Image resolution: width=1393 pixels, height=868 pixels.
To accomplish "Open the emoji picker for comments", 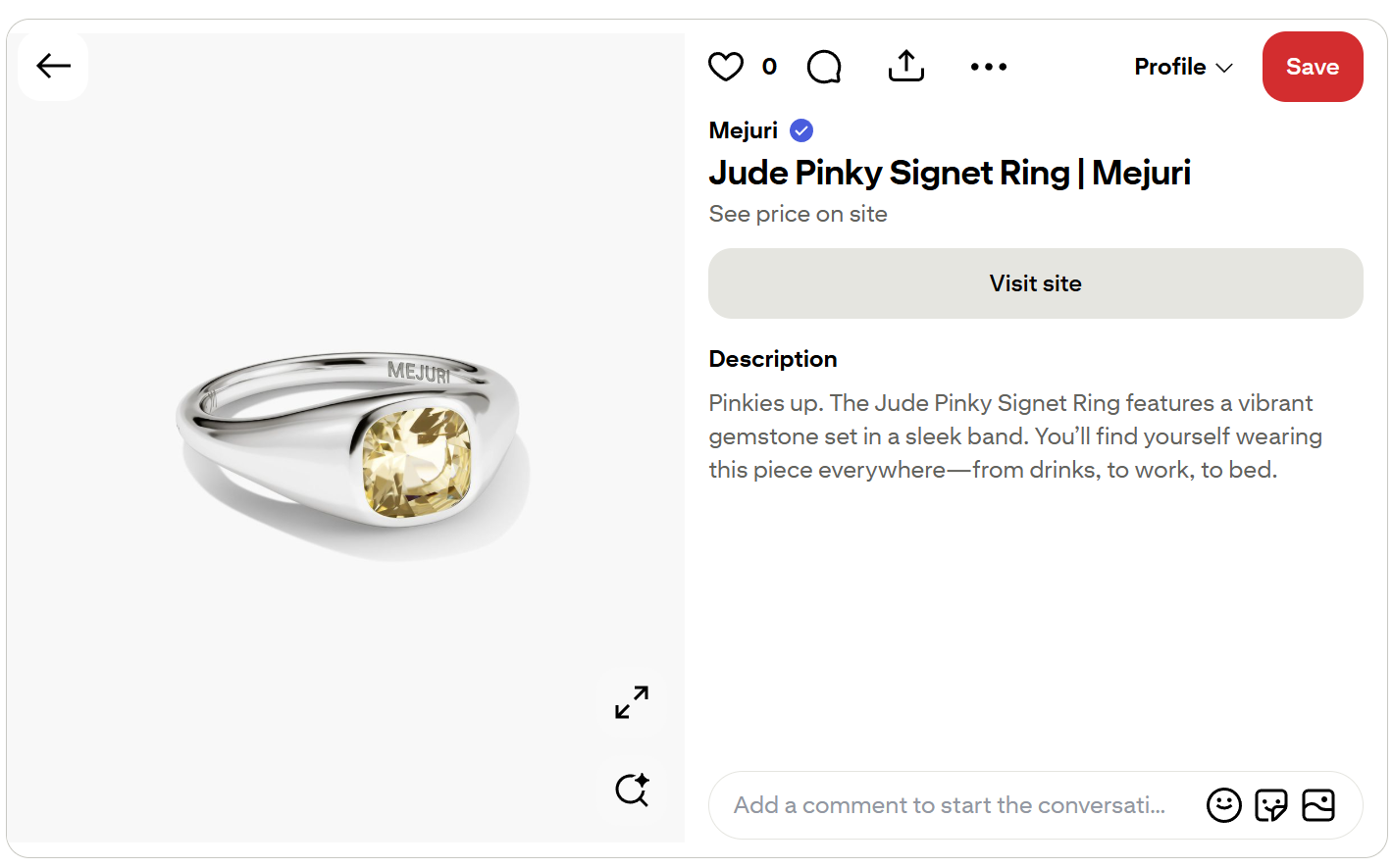I will click(1224, 804).
